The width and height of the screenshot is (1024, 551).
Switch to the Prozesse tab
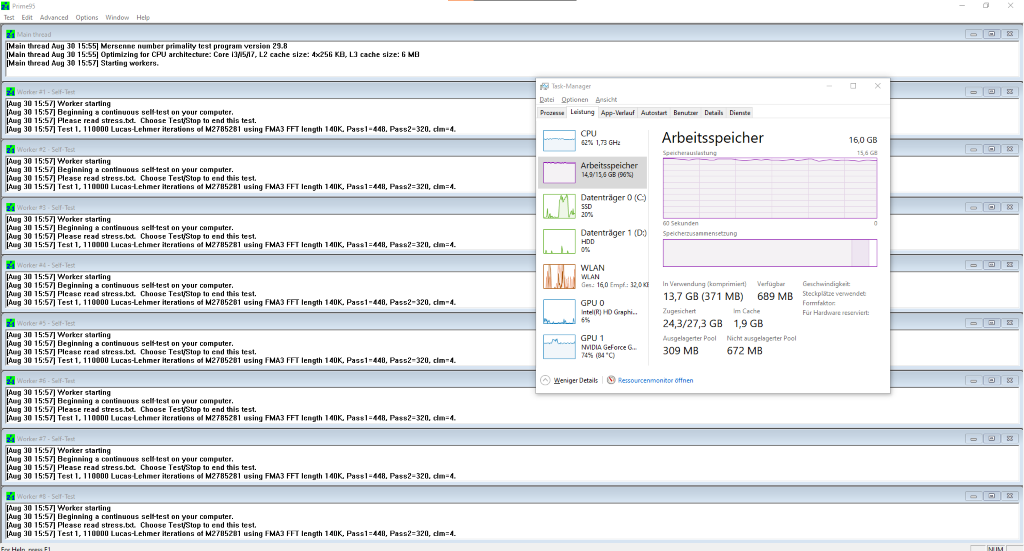(x=552, y=113)
